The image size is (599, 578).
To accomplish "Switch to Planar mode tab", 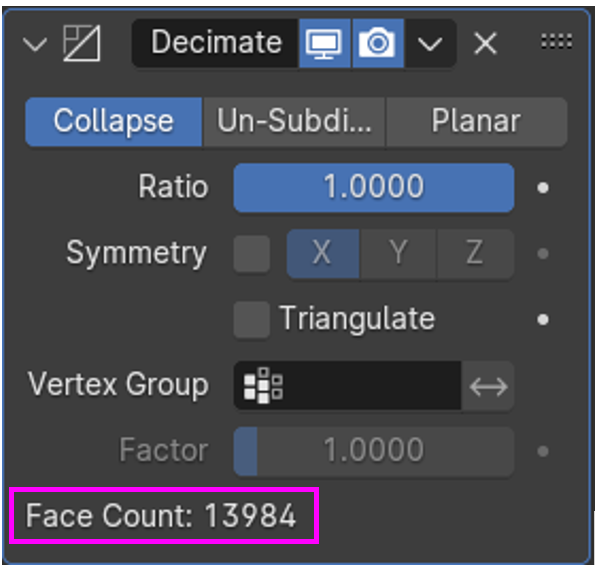I will click(476, 122).
